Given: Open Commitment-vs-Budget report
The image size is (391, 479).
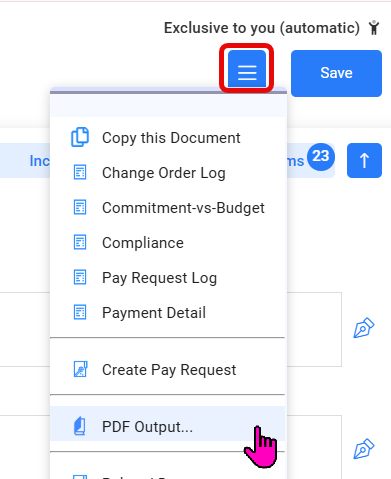Looking at the screenshot, I should 168,208.
